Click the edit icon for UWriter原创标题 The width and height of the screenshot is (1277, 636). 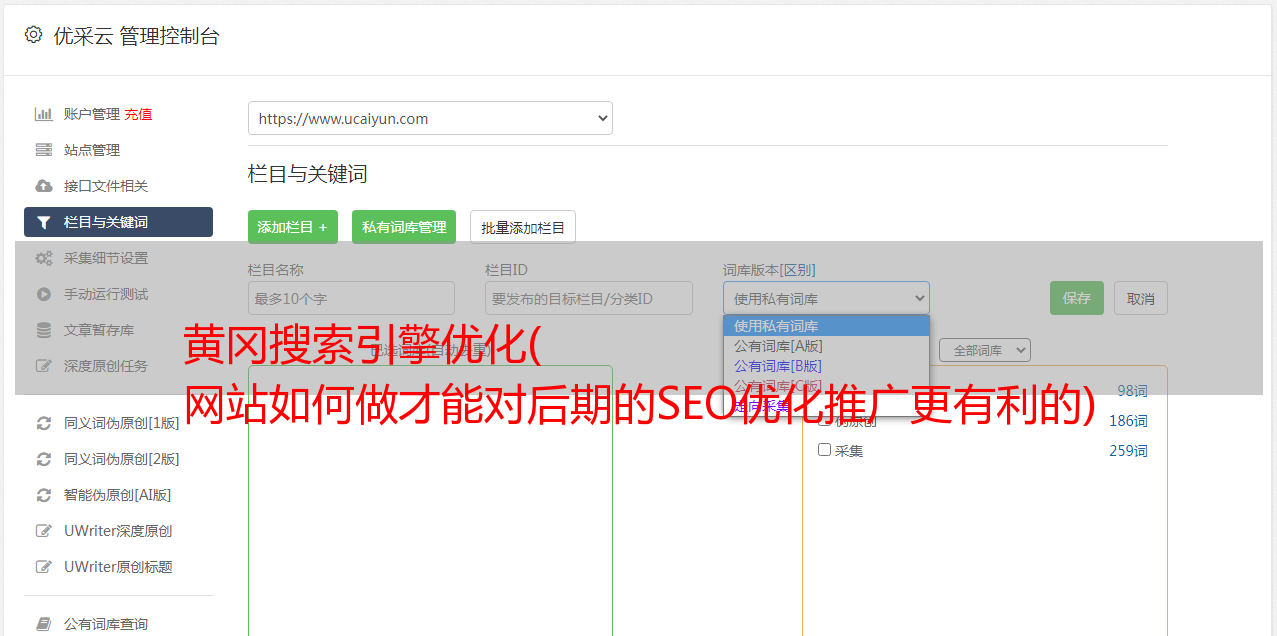(x=43, y=567)
